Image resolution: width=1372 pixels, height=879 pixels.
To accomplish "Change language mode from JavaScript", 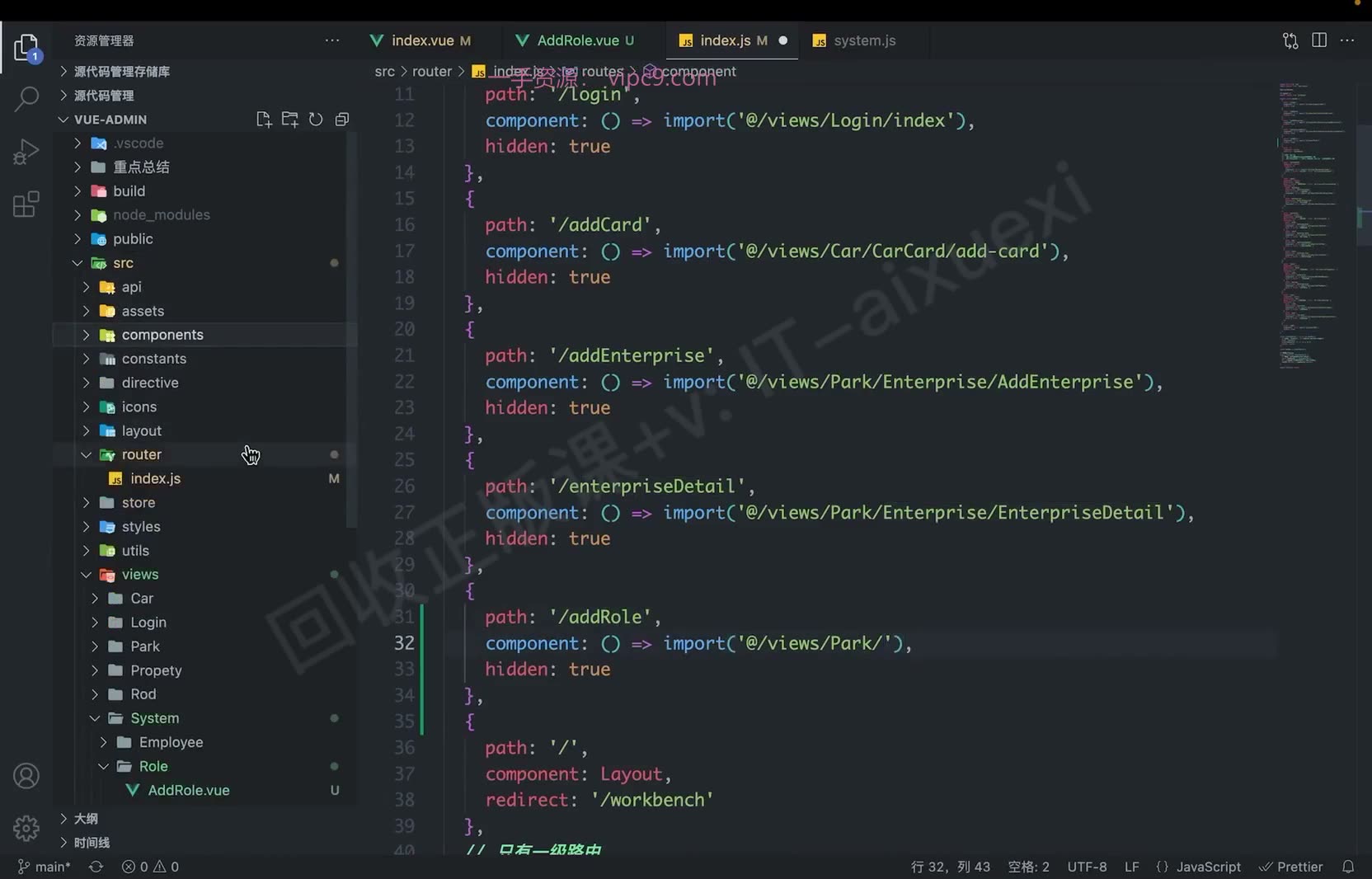I will coord(1207,867).
